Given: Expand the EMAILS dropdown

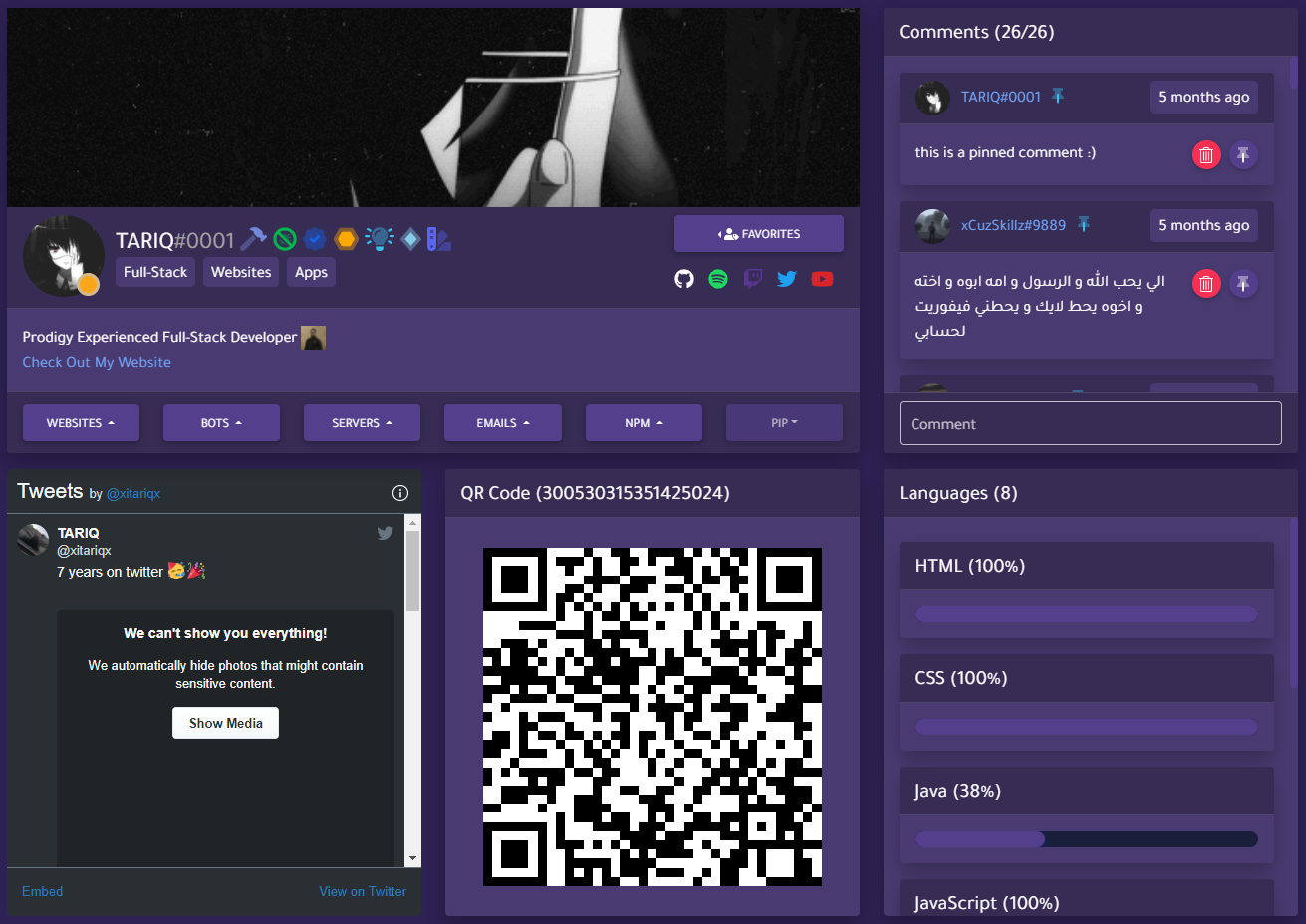Looking at the screenshot, I should click(x=503, y=423).
